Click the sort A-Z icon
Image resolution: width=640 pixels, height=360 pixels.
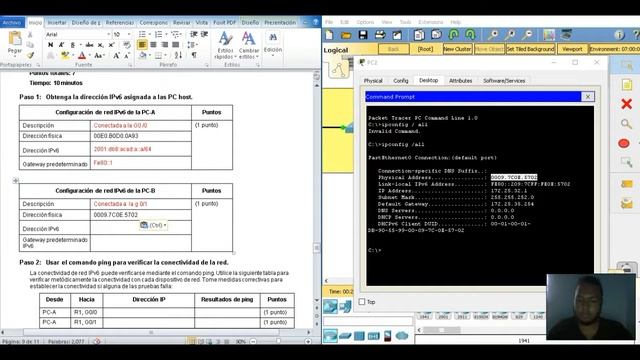click(178, 55)
